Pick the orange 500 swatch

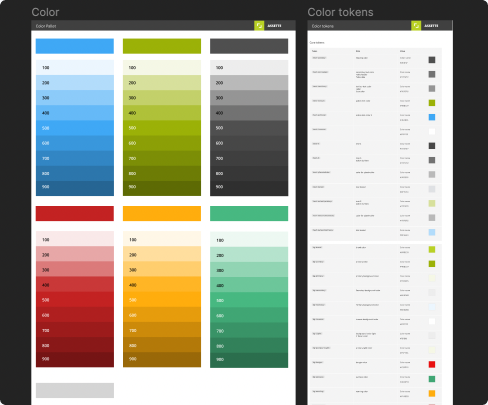point(162,299)
